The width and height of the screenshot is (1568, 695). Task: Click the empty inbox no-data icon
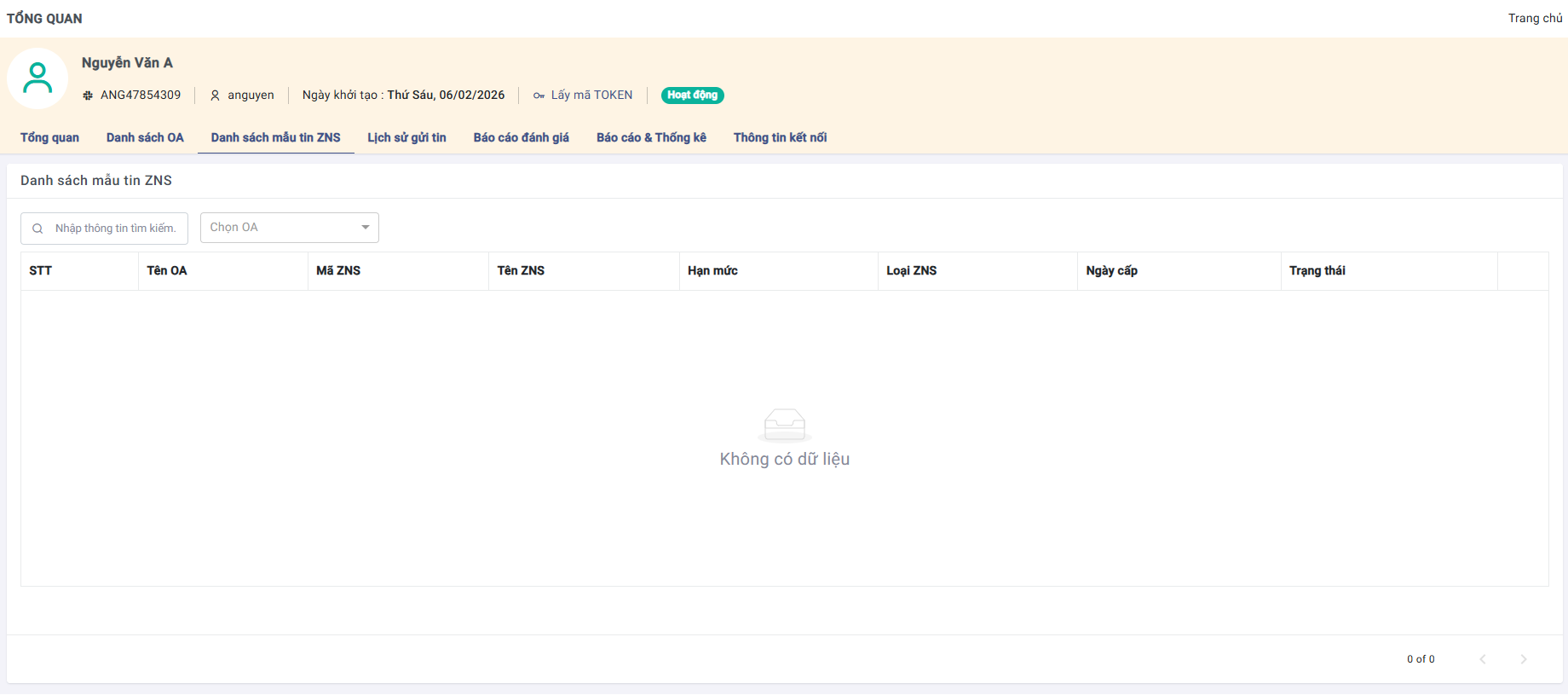point(784,424)
